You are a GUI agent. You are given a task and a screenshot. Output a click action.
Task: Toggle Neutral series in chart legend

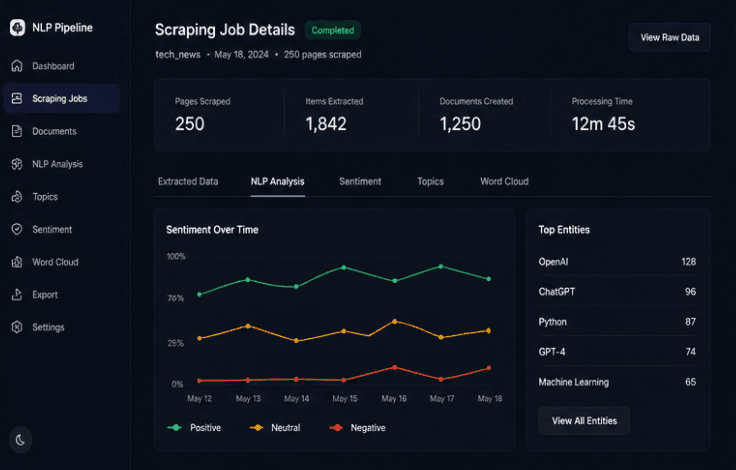(x=275, y=428)
